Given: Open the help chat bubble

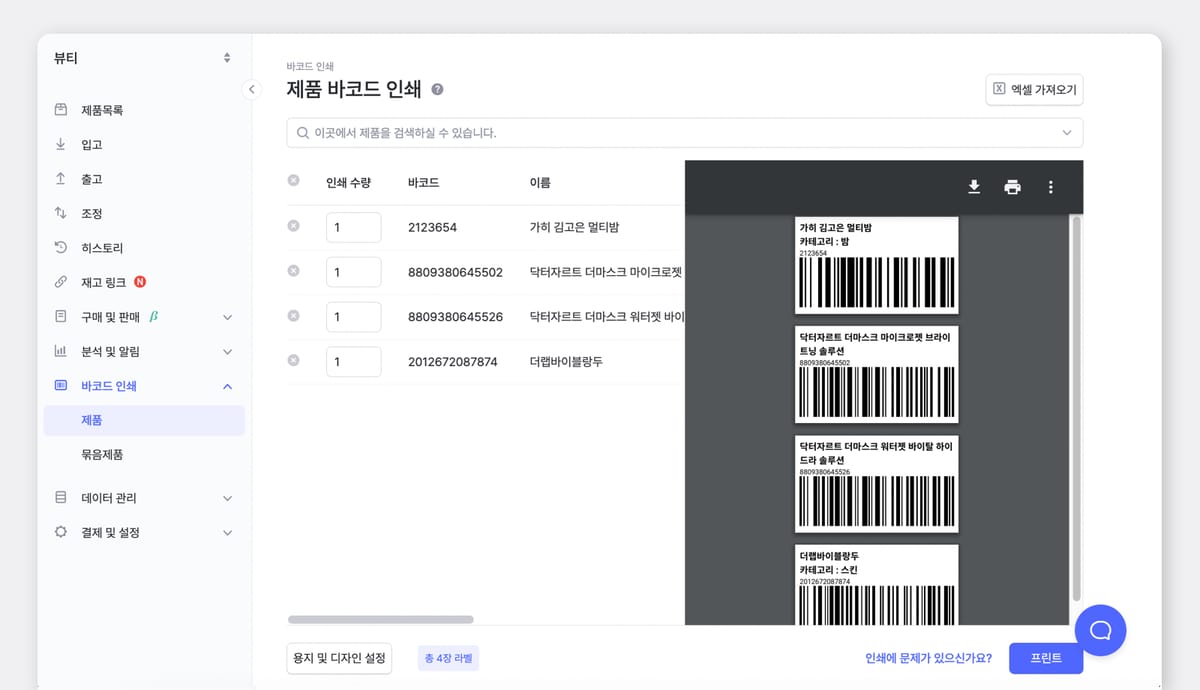Looking at the screenshot, I should coord(1100,630).
